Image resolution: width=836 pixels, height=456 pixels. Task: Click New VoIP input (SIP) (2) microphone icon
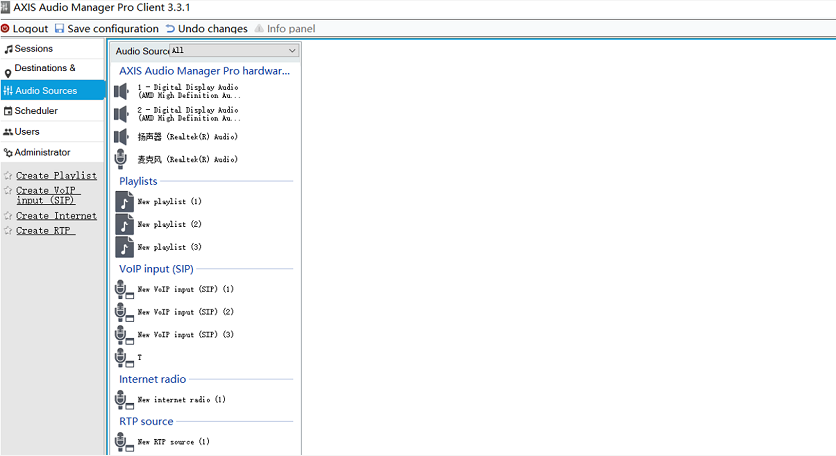[124, 313]
